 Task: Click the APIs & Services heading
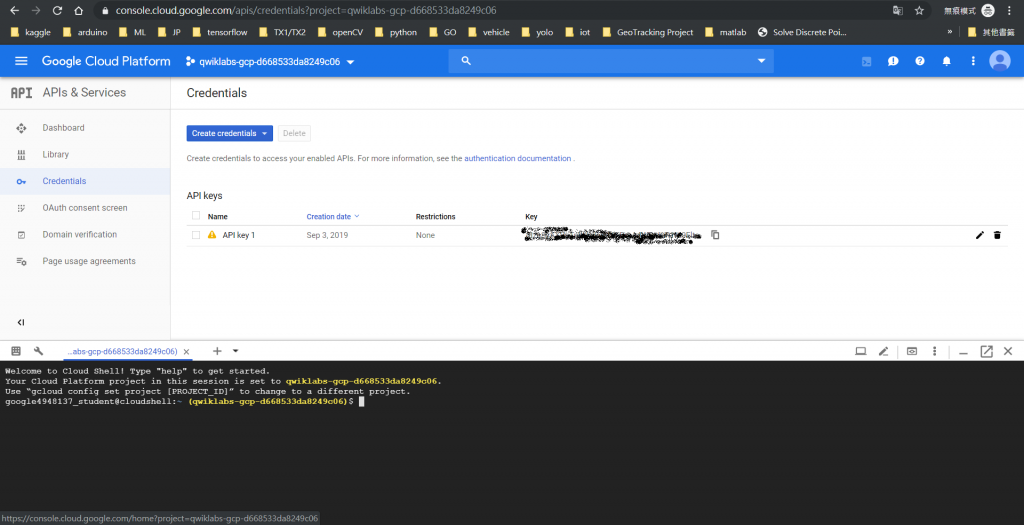(84, 93)
